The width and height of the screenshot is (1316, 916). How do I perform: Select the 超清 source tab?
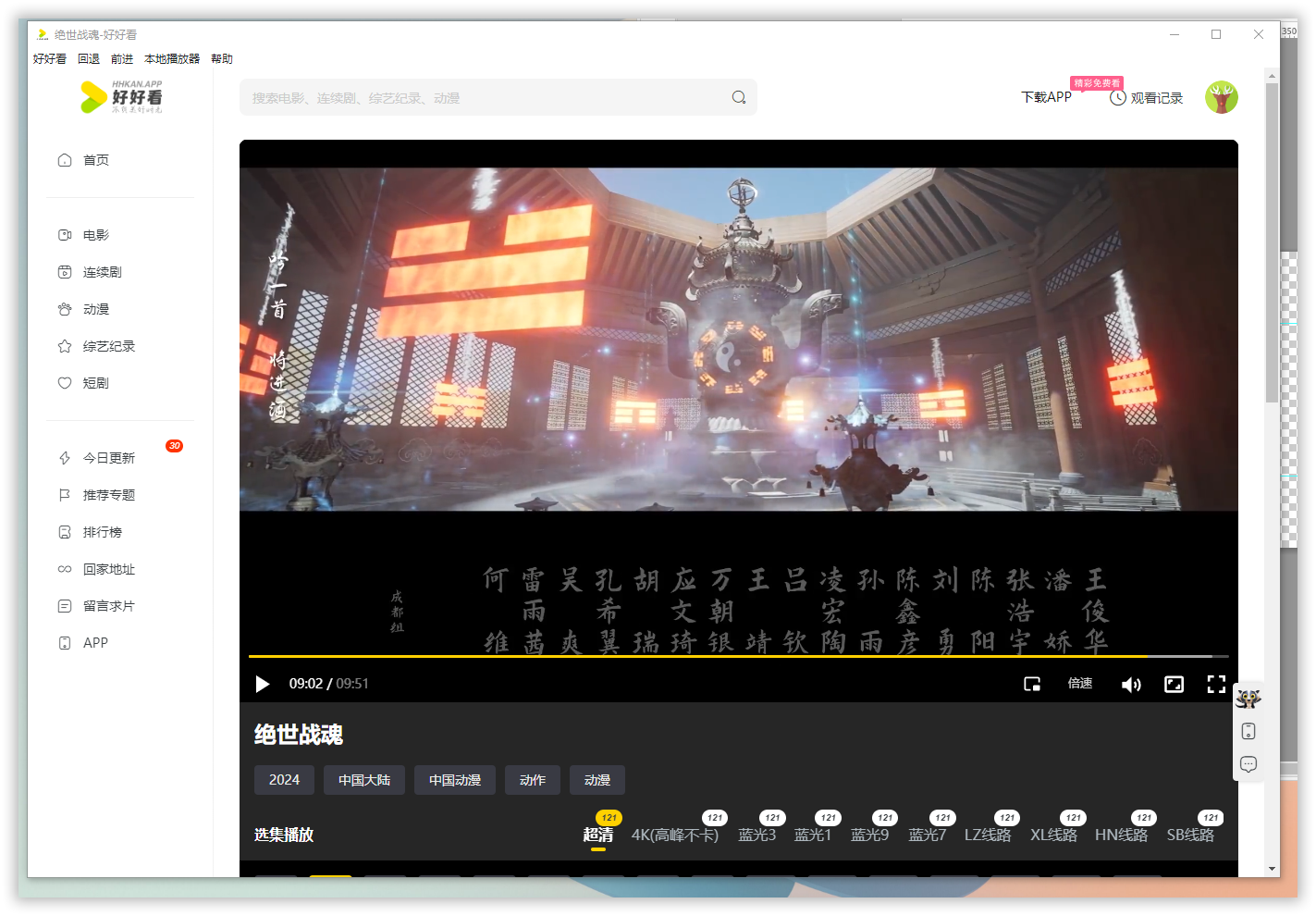598,835
